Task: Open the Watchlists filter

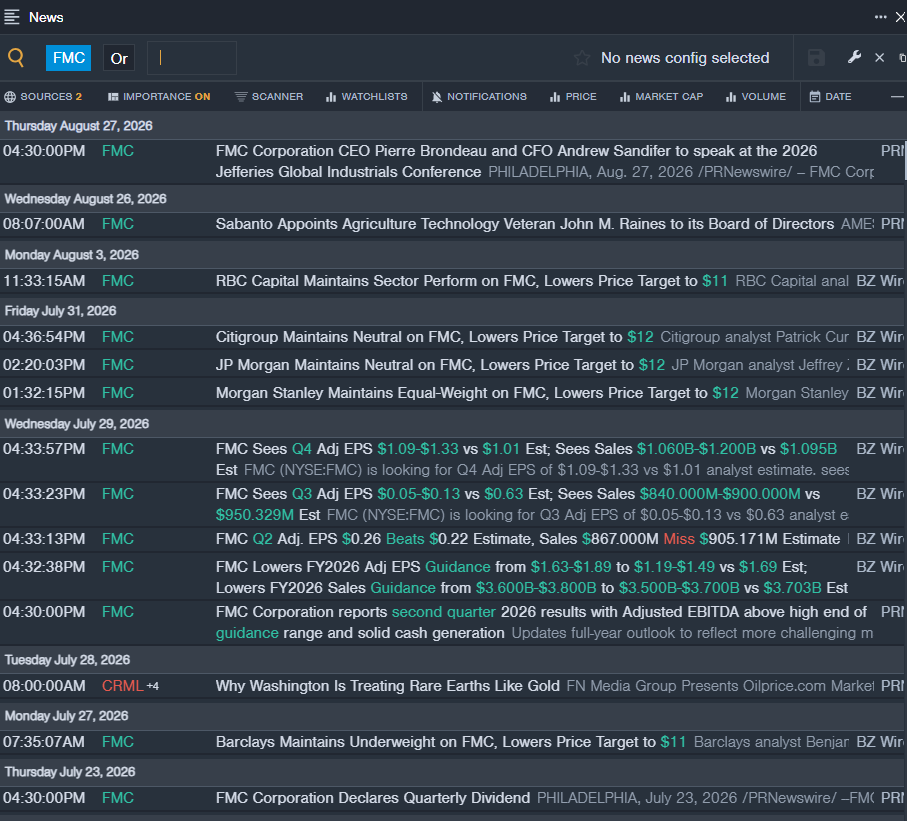Action: (x=367, y=97)
